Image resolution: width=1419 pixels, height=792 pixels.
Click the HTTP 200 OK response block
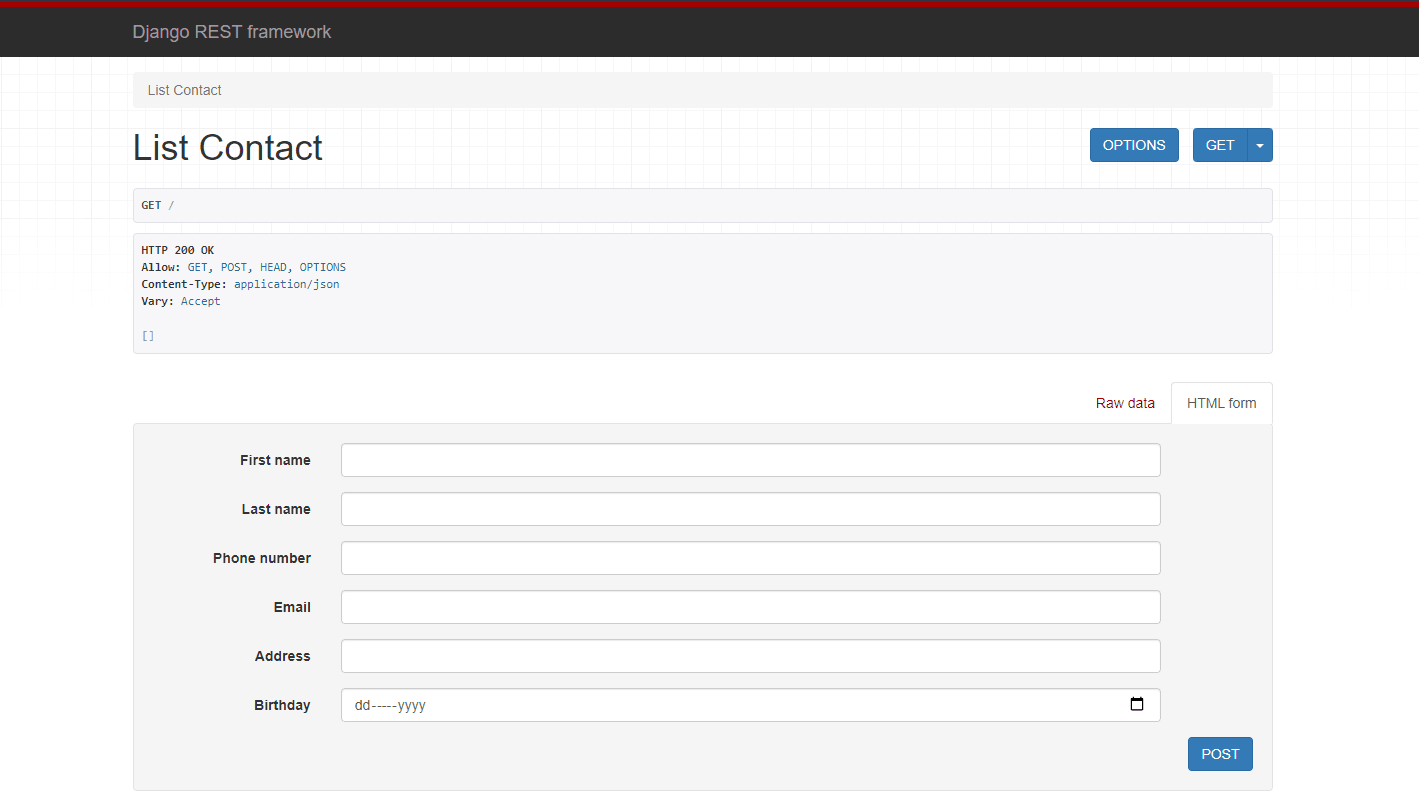702,293
